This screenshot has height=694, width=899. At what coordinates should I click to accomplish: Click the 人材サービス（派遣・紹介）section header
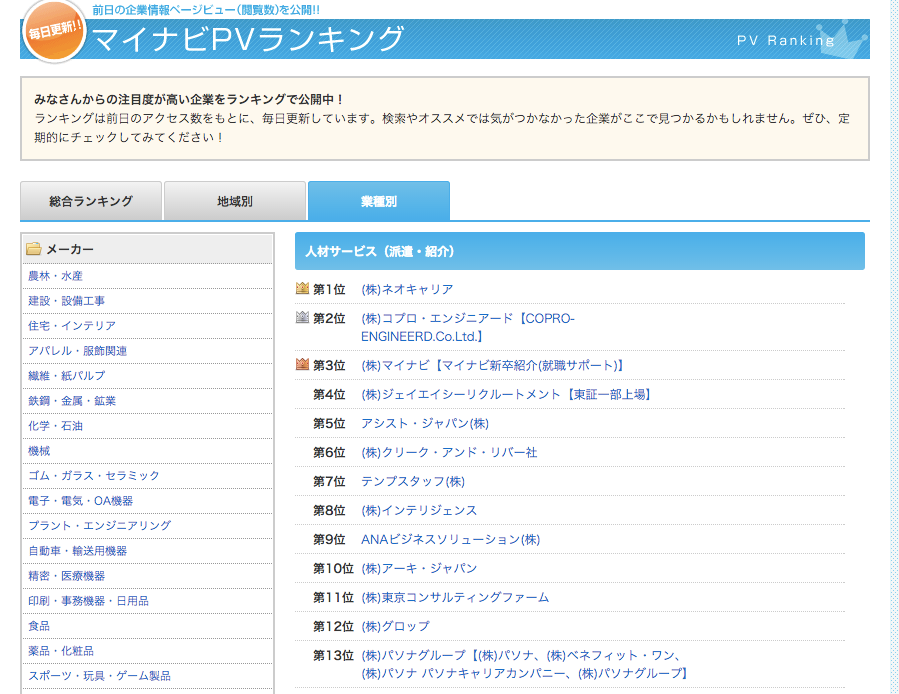580,251
